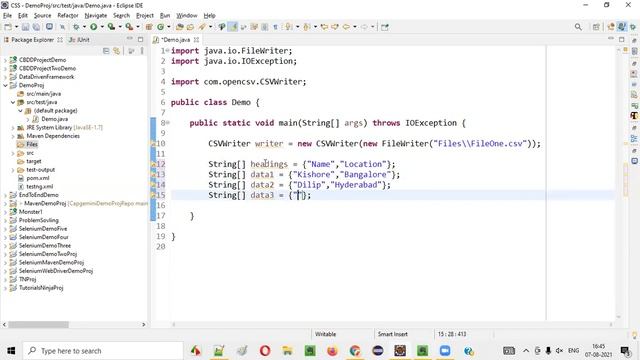Click the volume icon in the system tray
This screenshot has width=640, height=360.
click(x=559, y=351)
